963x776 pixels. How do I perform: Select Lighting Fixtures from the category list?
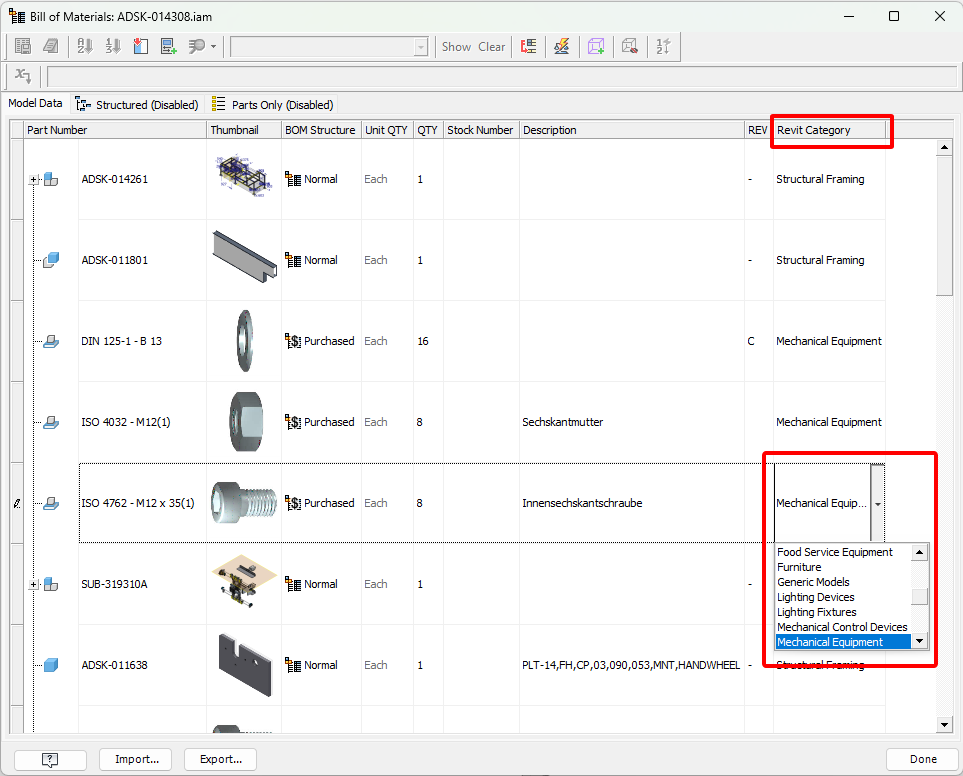tap(816, 612)
